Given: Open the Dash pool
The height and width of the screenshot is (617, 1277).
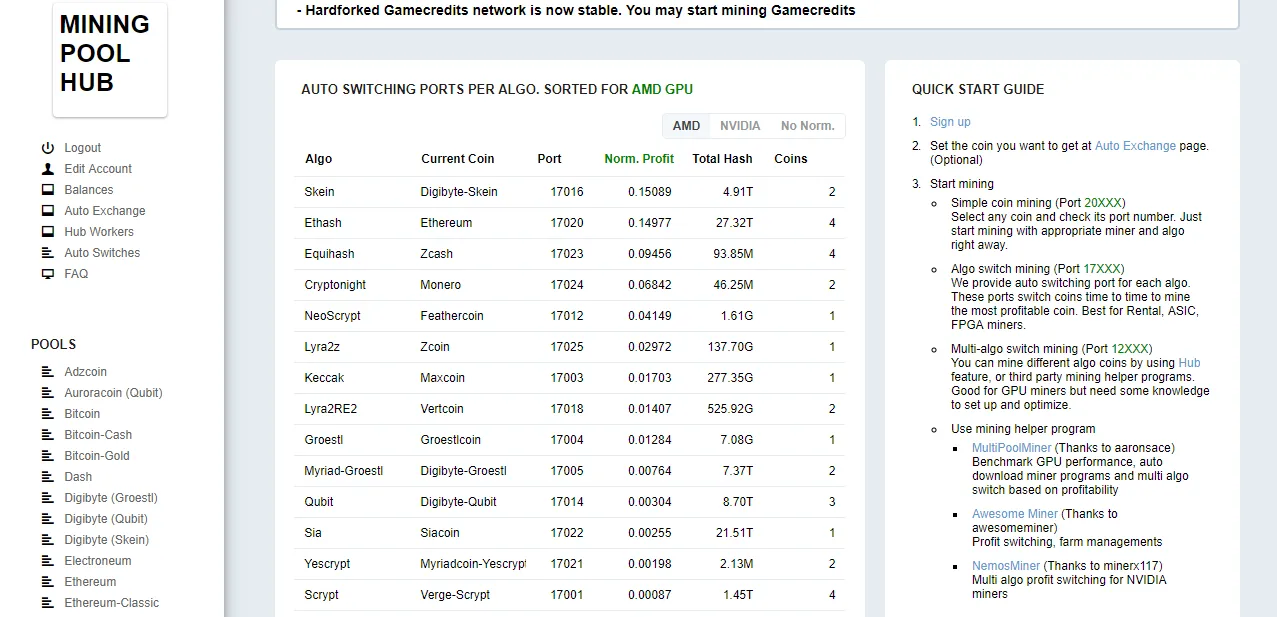Looking at the screenshot, I should [78, 477].
